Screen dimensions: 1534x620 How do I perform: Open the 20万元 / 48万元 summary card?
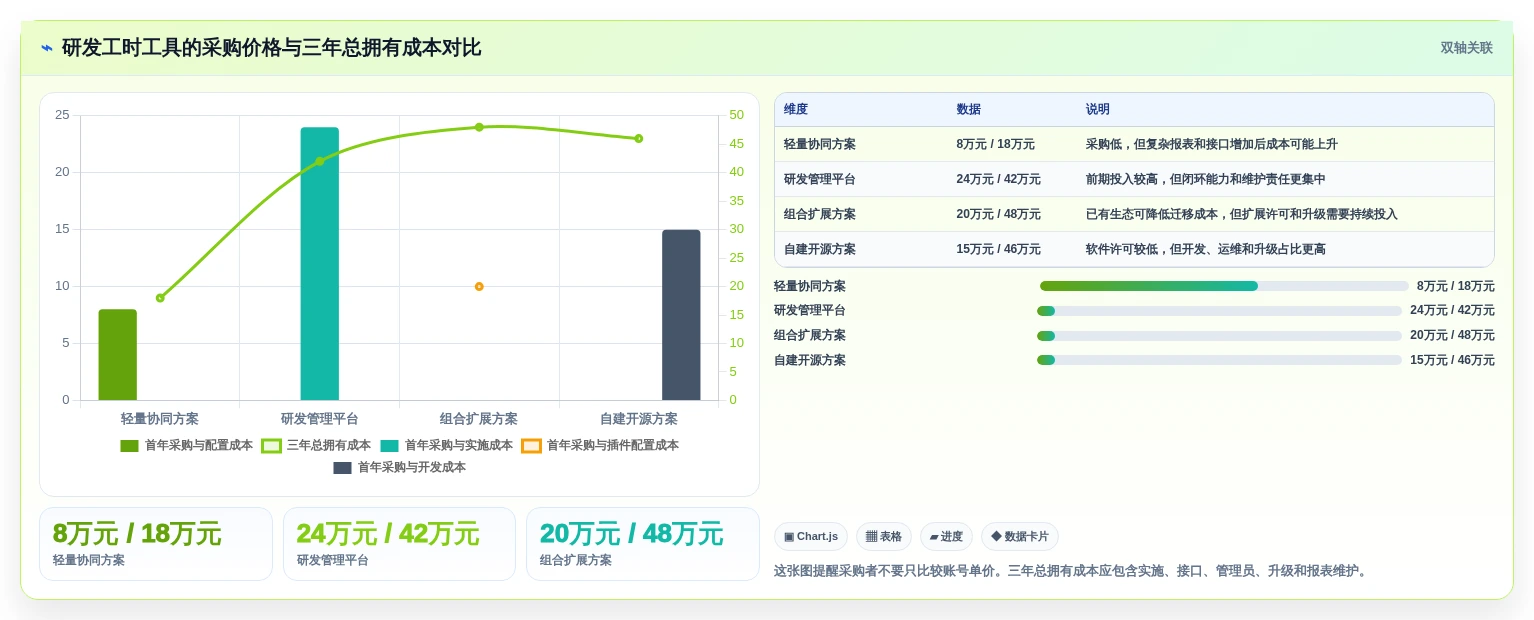pyautogui.click(x=643, y=544)
